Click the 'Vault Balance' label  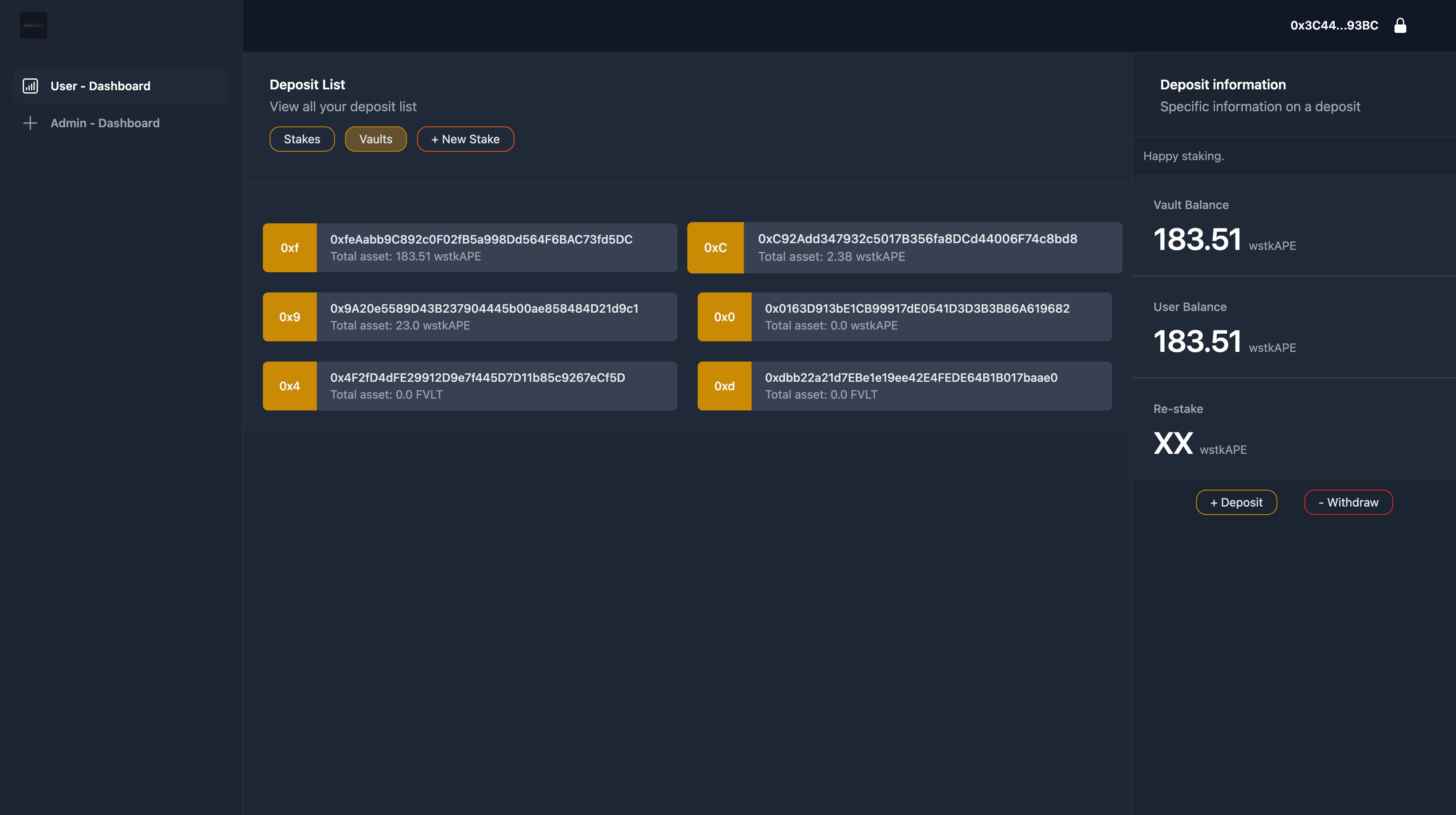1190,205
